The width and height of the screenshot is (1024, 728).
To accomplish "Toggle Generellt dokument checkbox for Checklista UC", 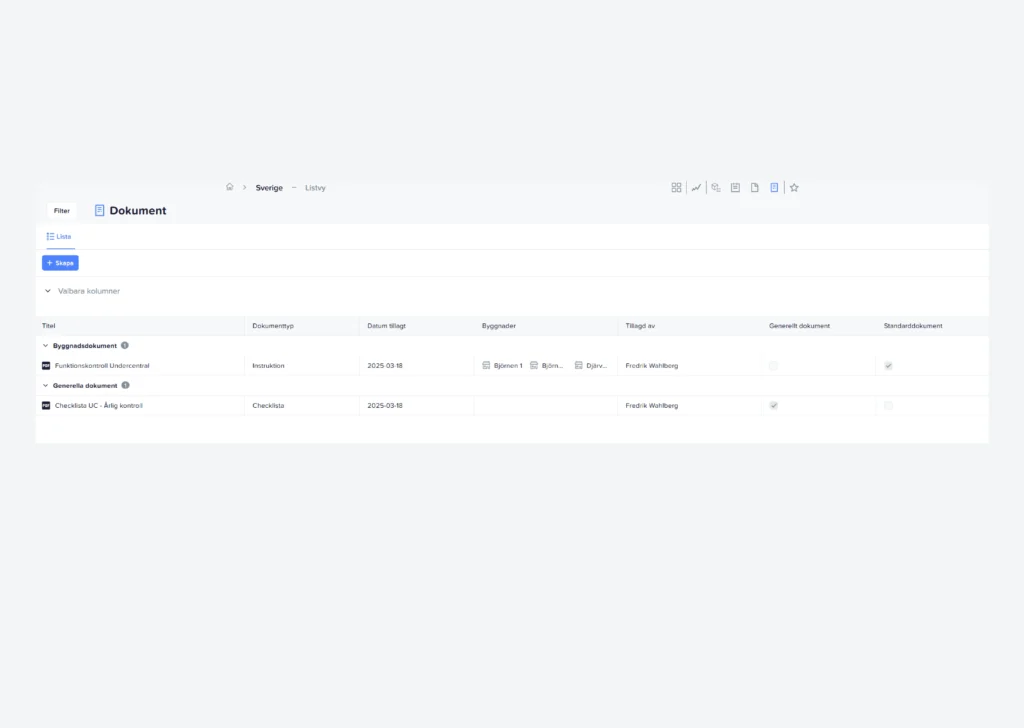I will pyautogui.click(x=773, y=406).
